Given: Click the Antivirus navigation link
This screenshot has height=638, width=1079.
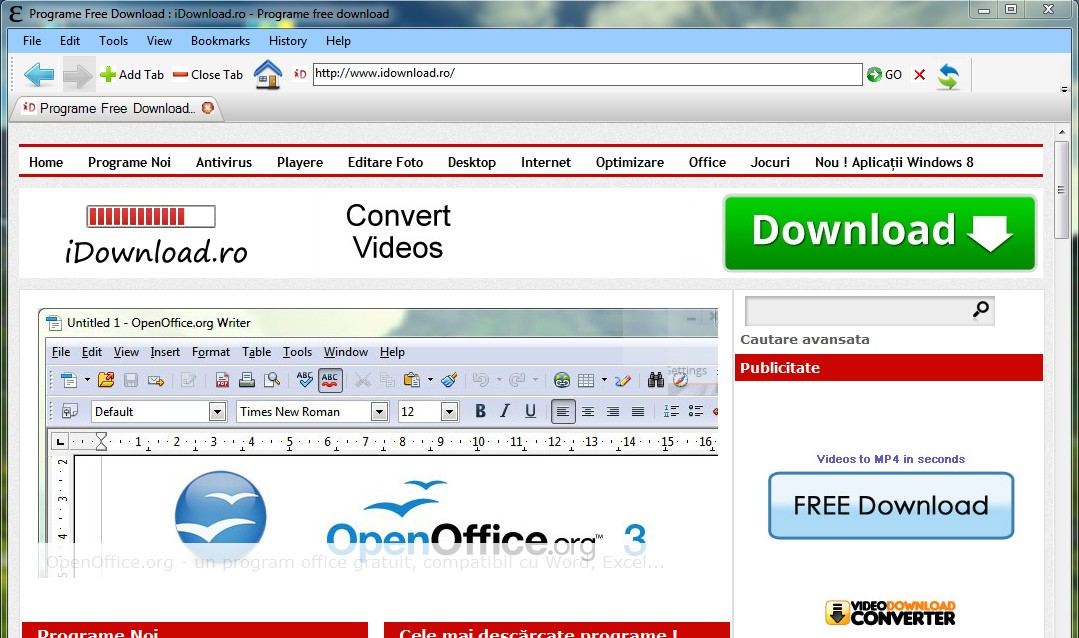Looking at the screenshot, I should [x=224, y=162].
